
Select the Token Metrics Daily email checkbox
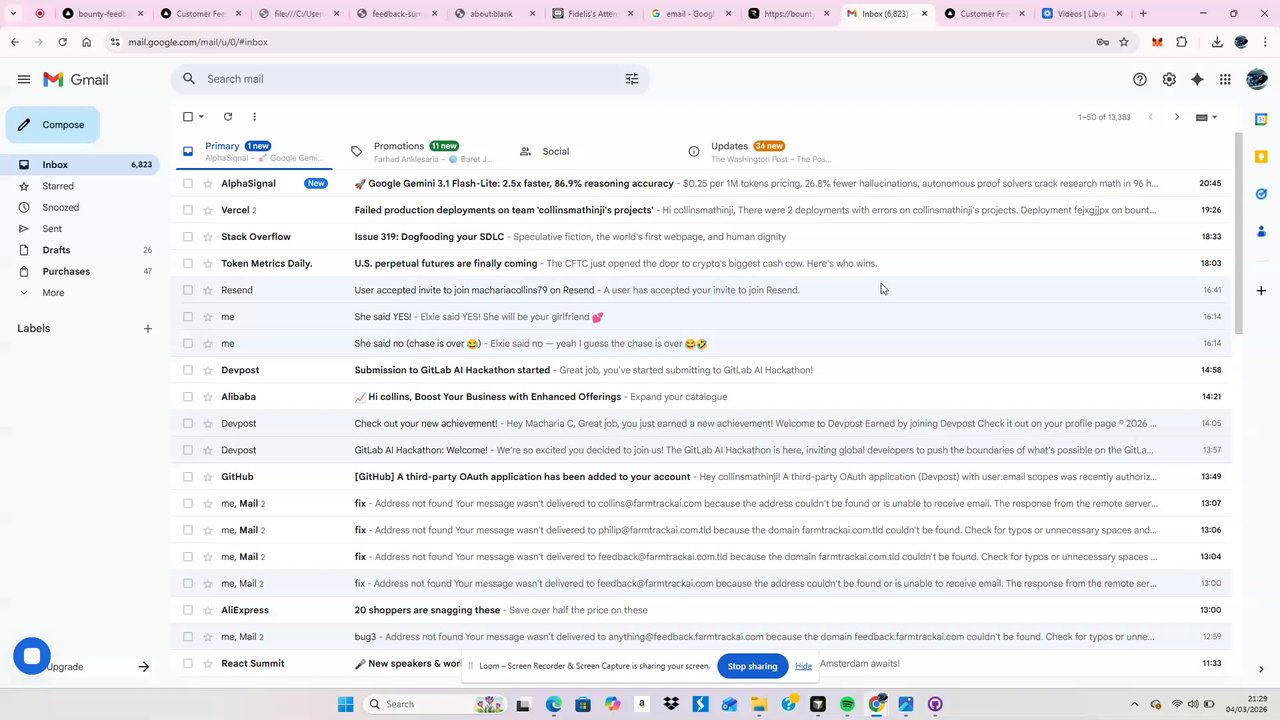point(187,264)
